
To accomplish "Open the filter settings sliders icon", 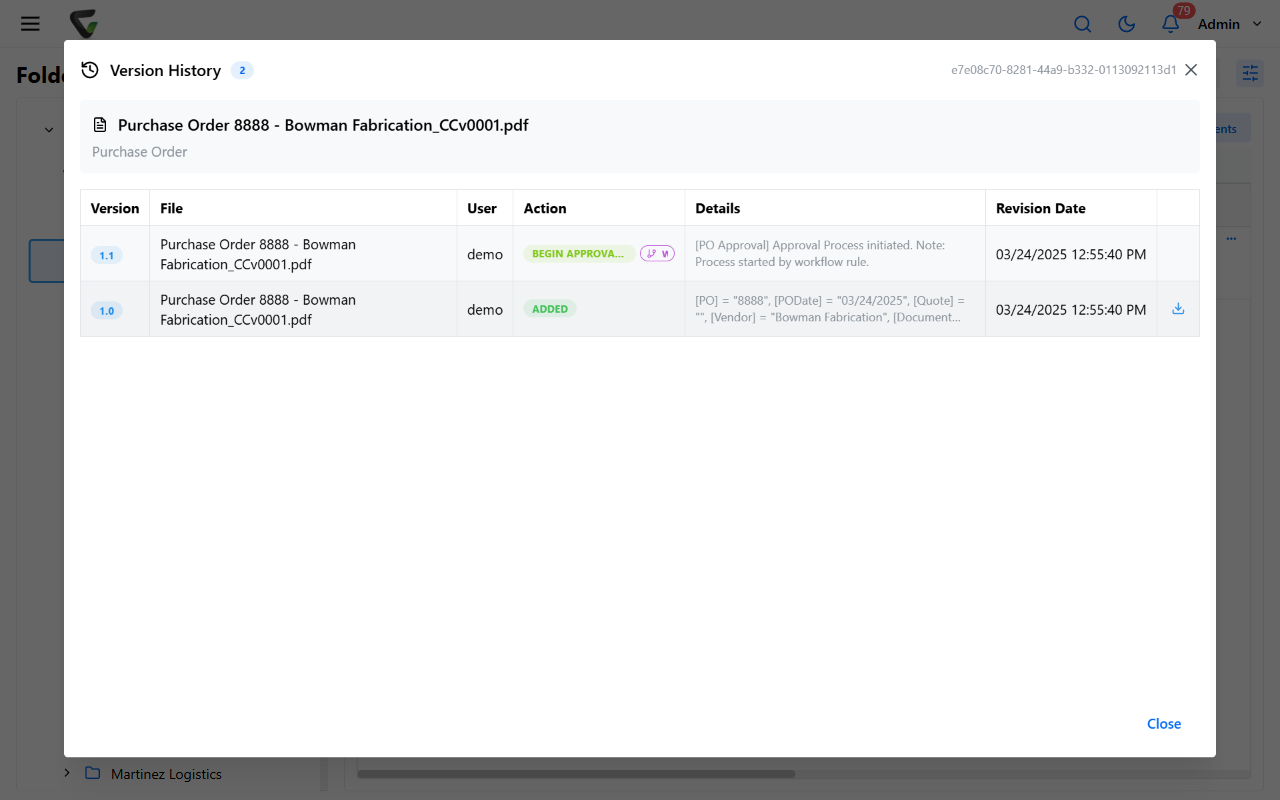I will tap(1250, 72).
